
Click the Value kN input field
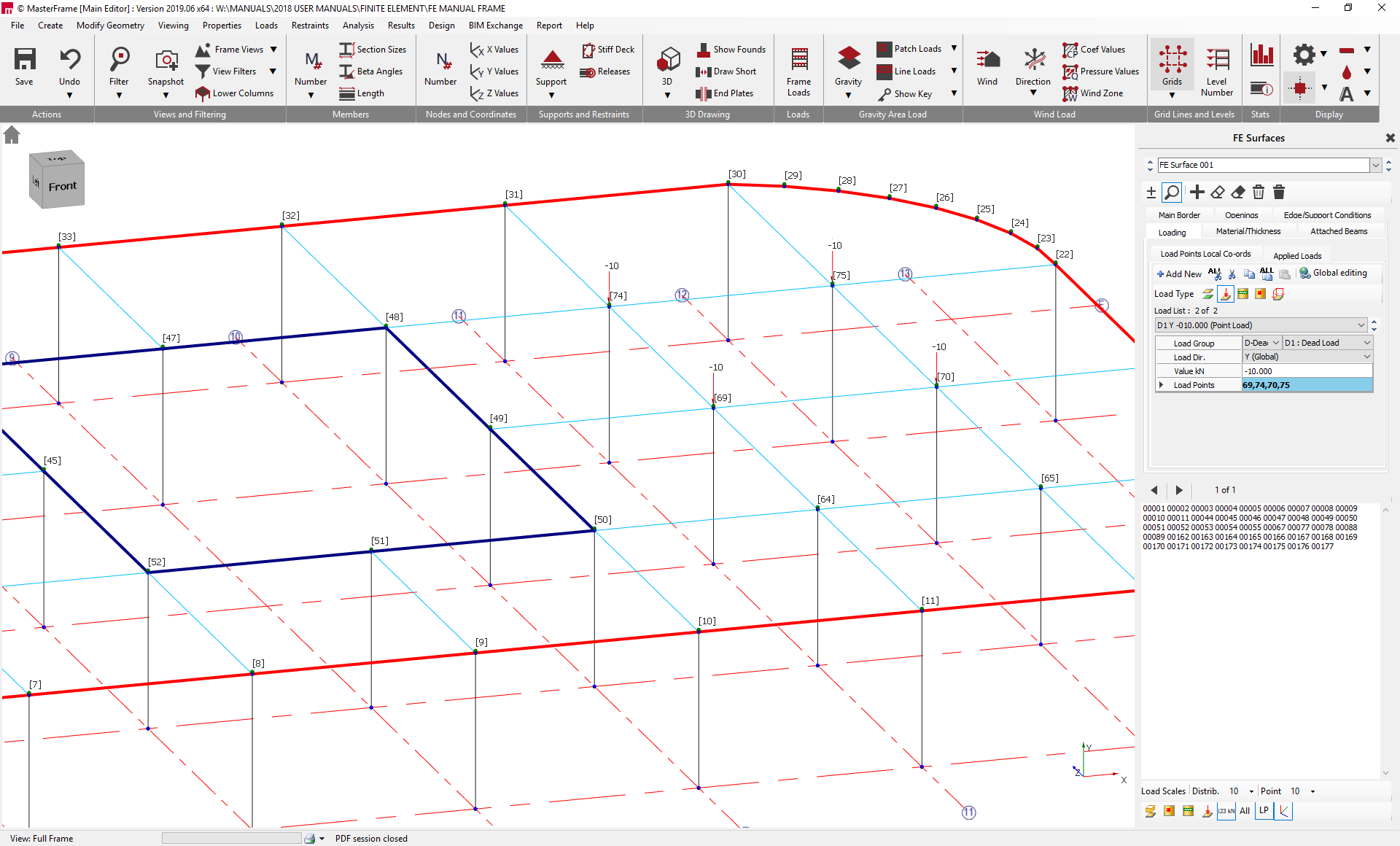[1307, 371]
